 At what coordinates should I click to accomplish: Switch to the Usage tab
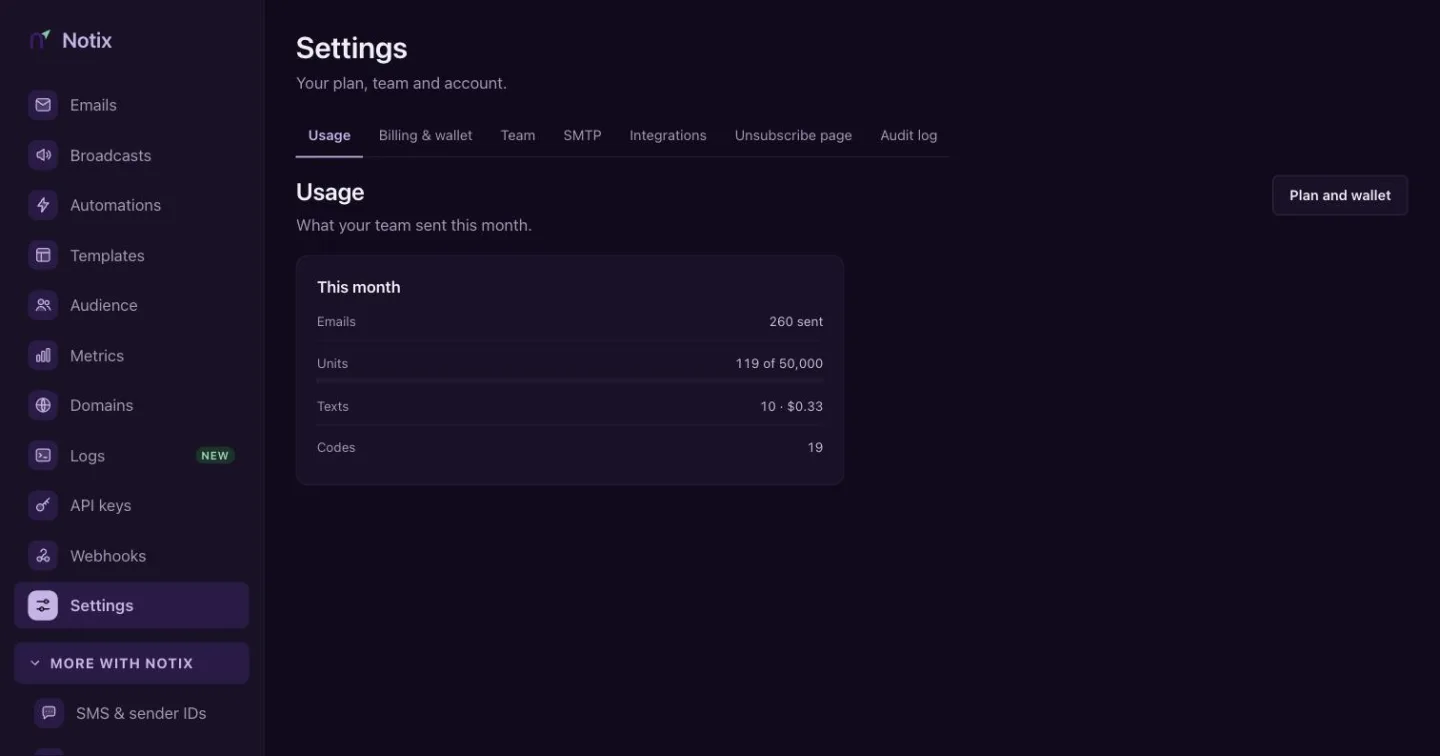329,135
